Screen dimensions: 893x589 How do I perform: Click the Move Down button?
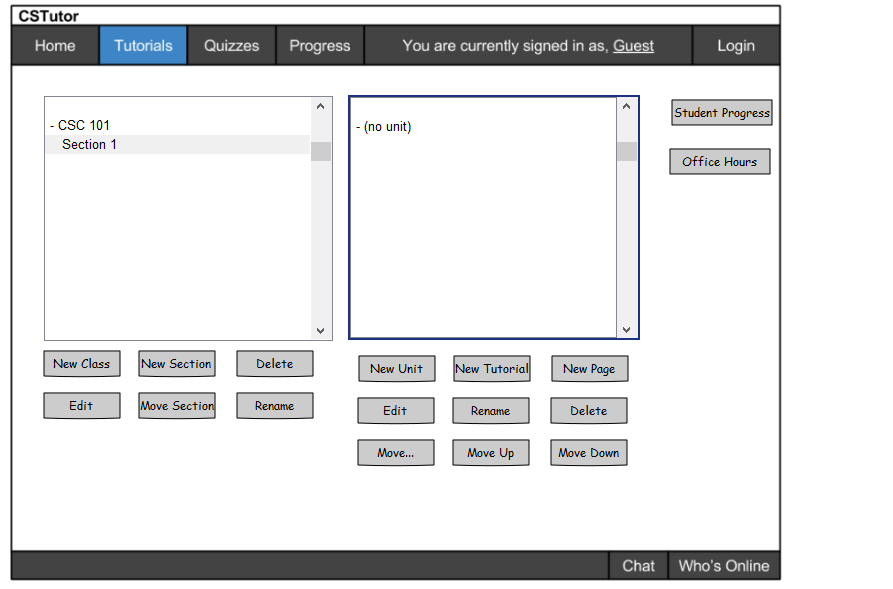pos(589,453)
